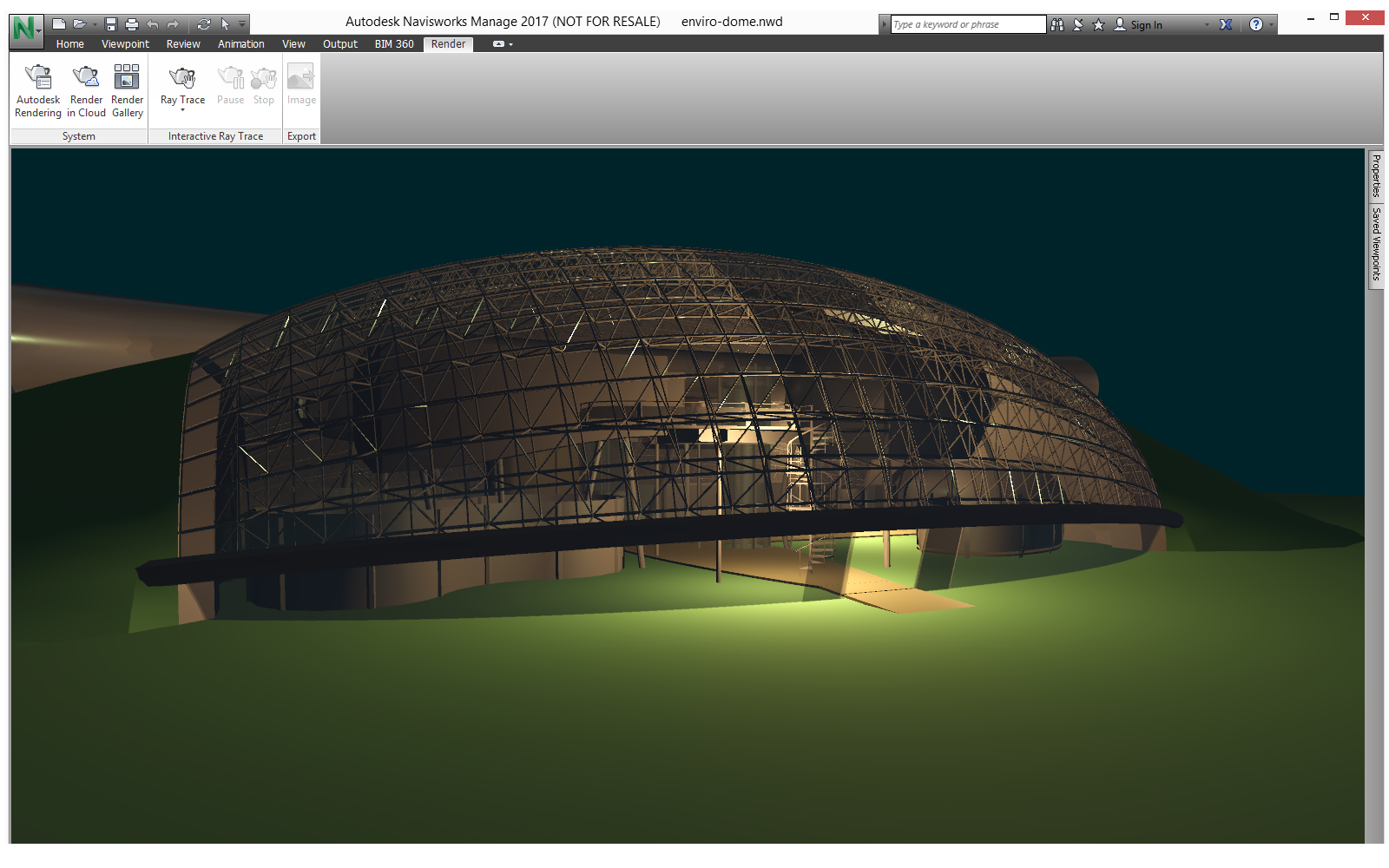
Task: Expand the Customize Quick Access Toolbar dropdown
Action: coord(242,24)
